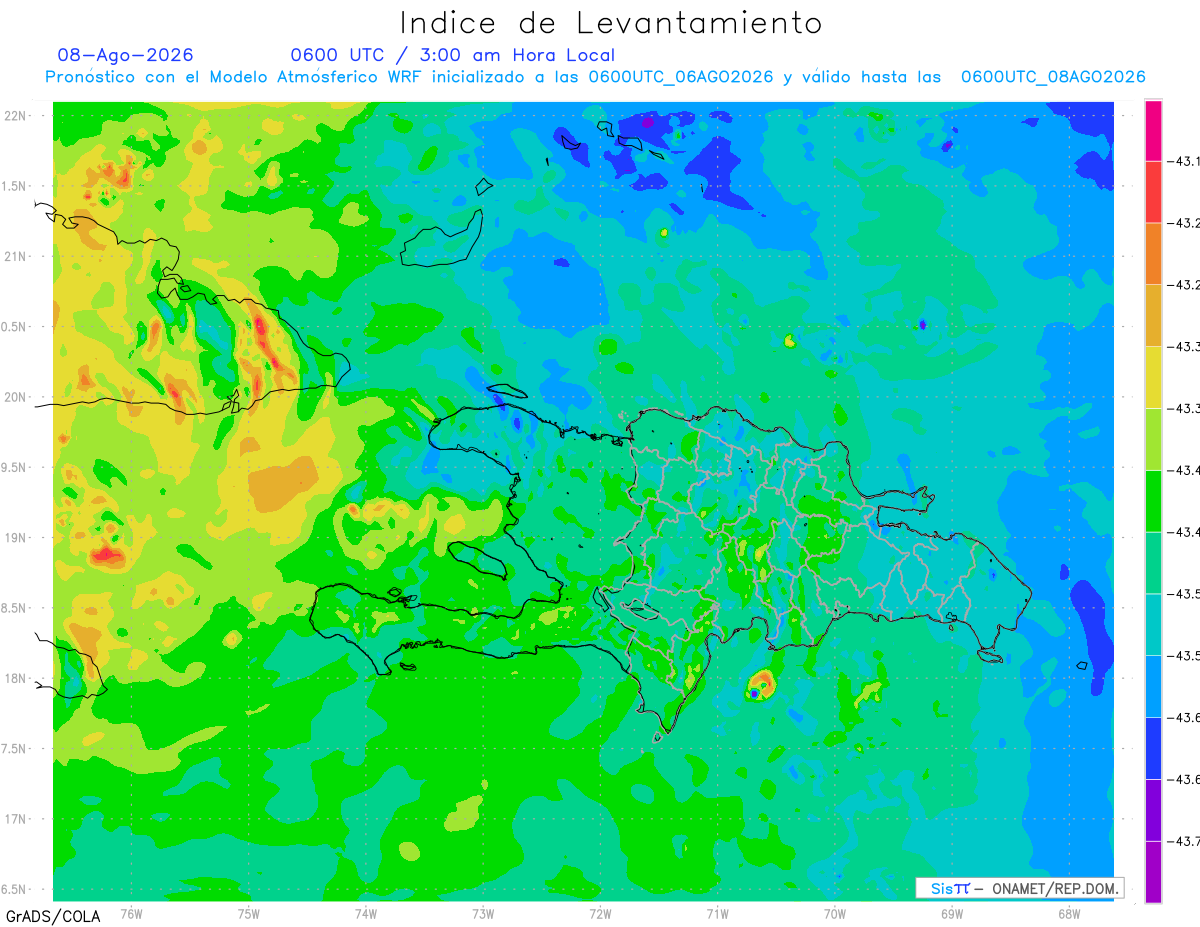Click the '9.5N' latitude label
Image resolution: width=1200 pixels, height=927 pixels.
(x=16, y=467)
